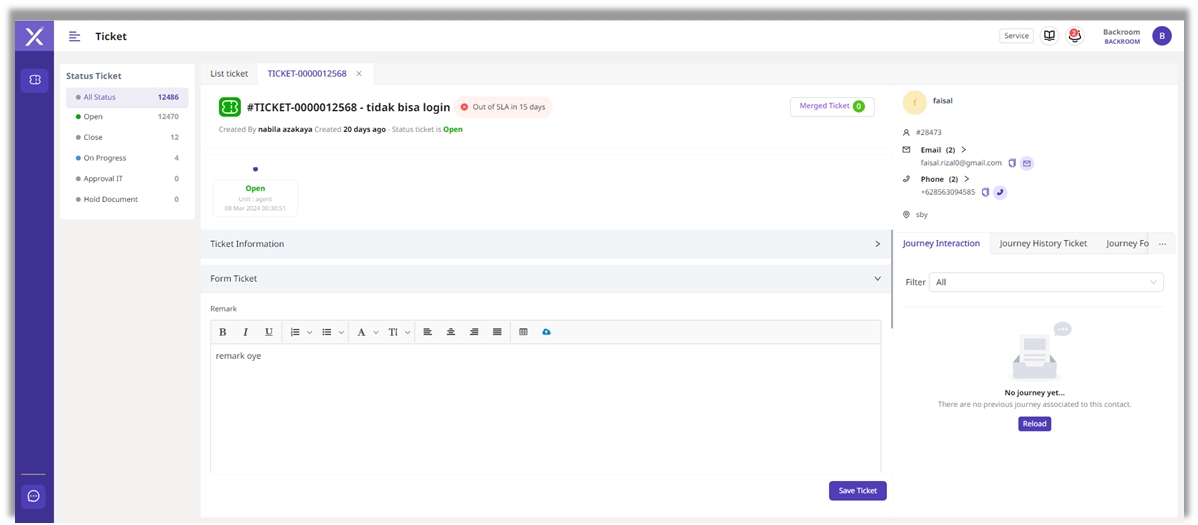Open the chat icon in left sidebar
The width and height of the screenshot is (1198, 525).
click(x=33, y=496)
